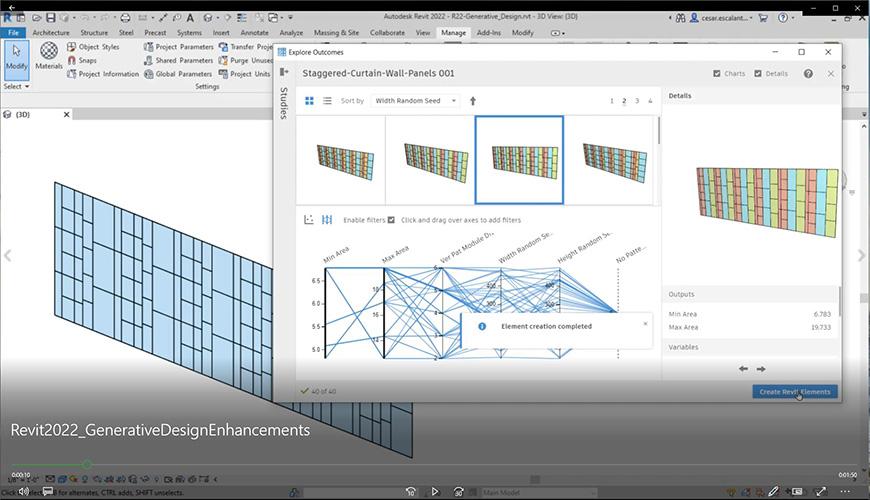Open video captions icon
Viewport: 870px width, 500px height.
pyautogui.click(x=48, y=491)
